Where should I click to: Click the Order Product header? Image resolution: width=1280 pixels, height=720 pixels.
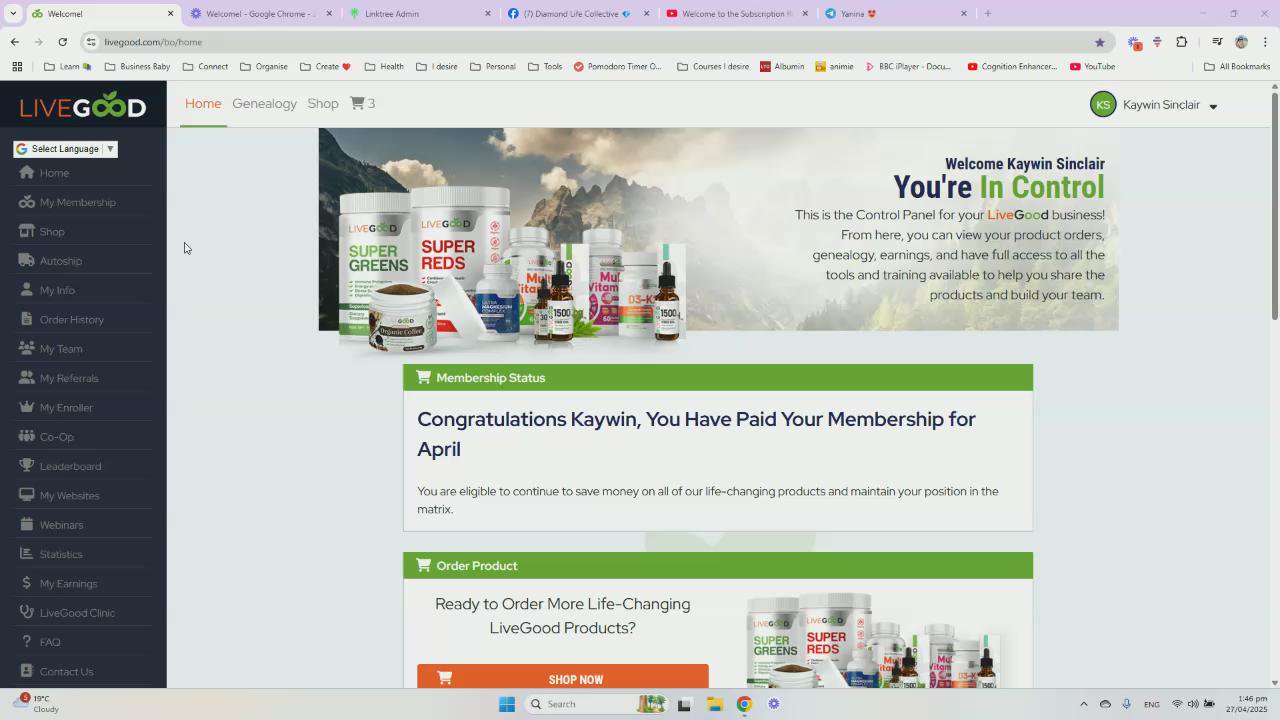718,565
